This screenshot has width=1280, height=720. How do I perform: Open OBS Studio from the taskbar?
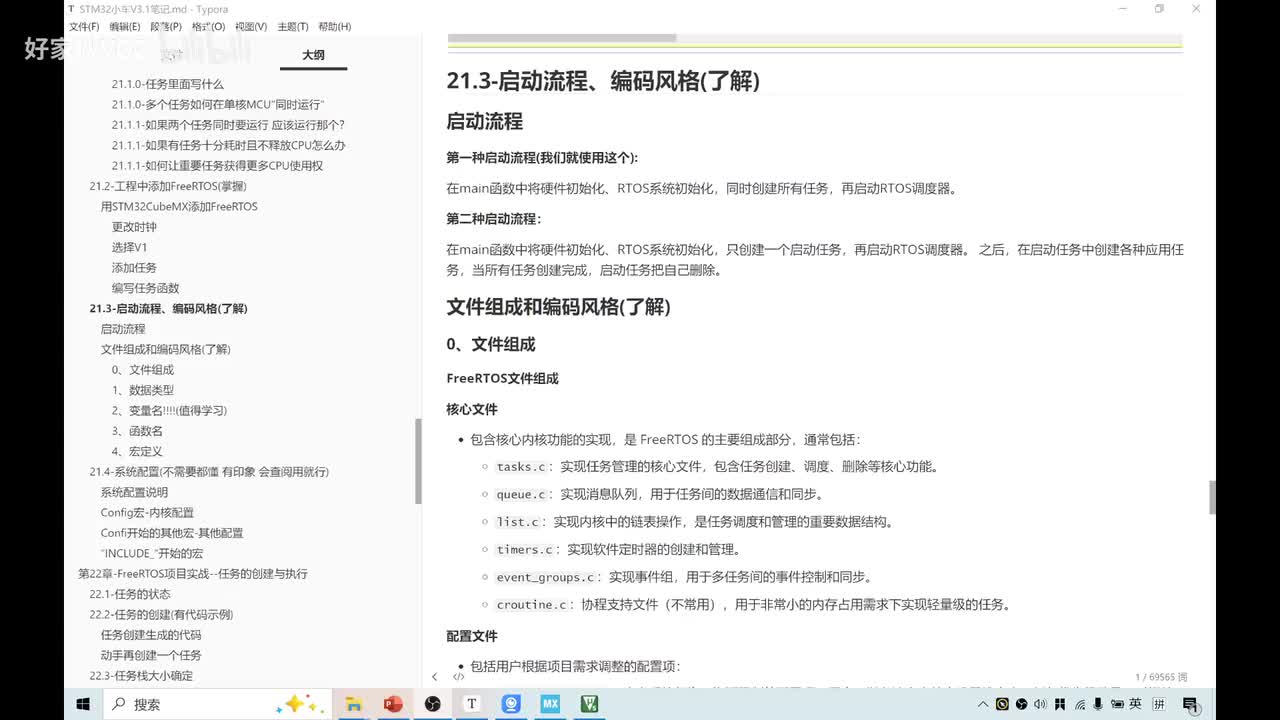[432, 704]
